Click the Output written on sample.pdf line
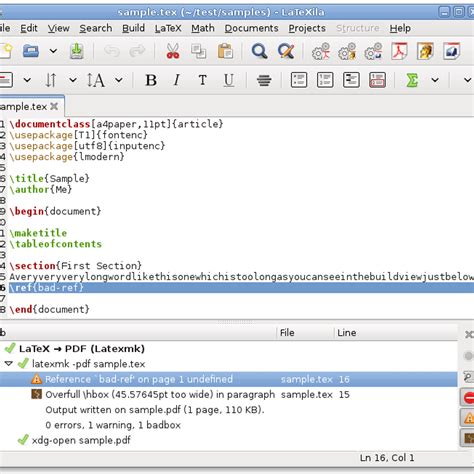 click(x=155, y=410)
